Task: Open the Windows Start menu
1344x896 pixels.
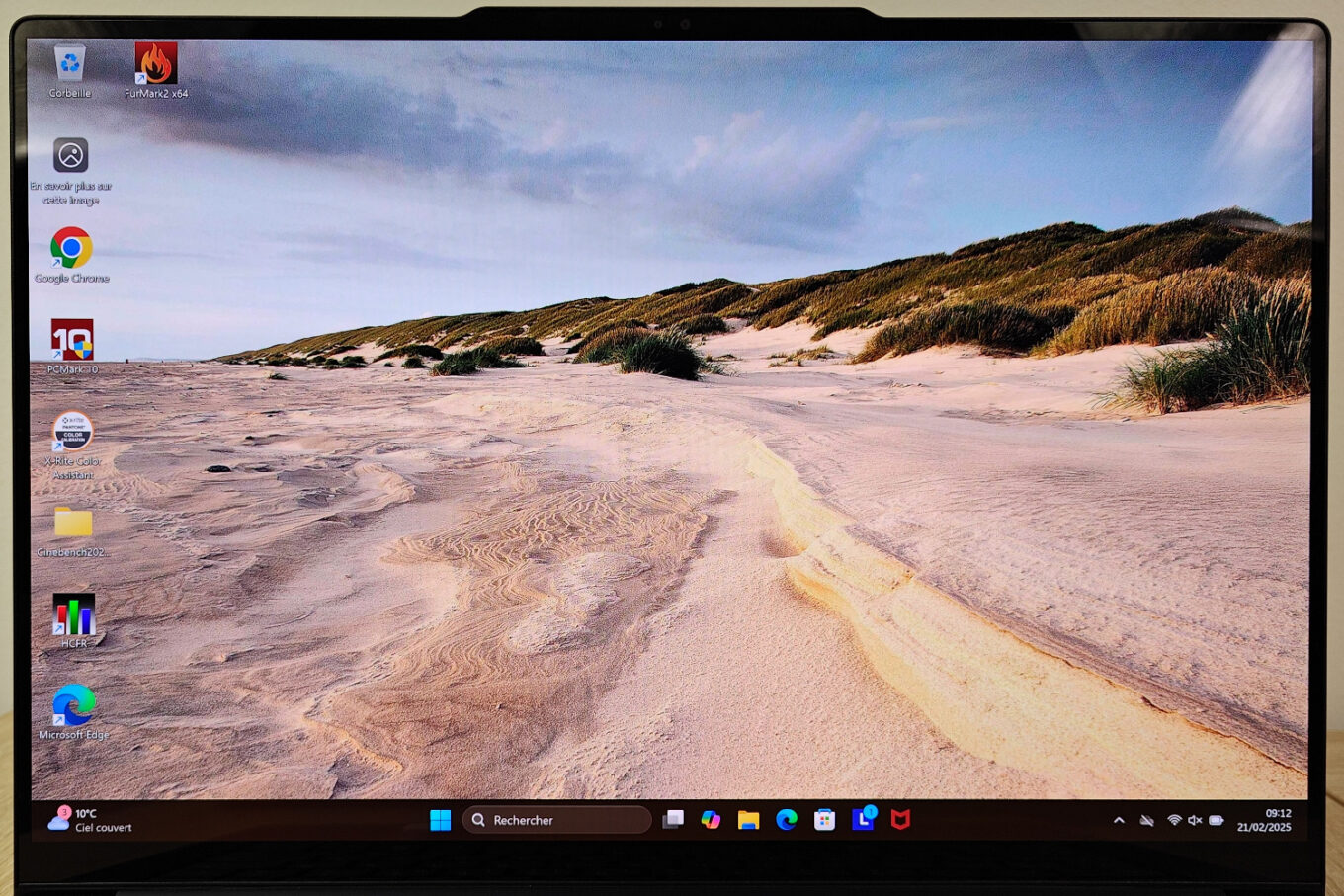Action: coord(441,820)
